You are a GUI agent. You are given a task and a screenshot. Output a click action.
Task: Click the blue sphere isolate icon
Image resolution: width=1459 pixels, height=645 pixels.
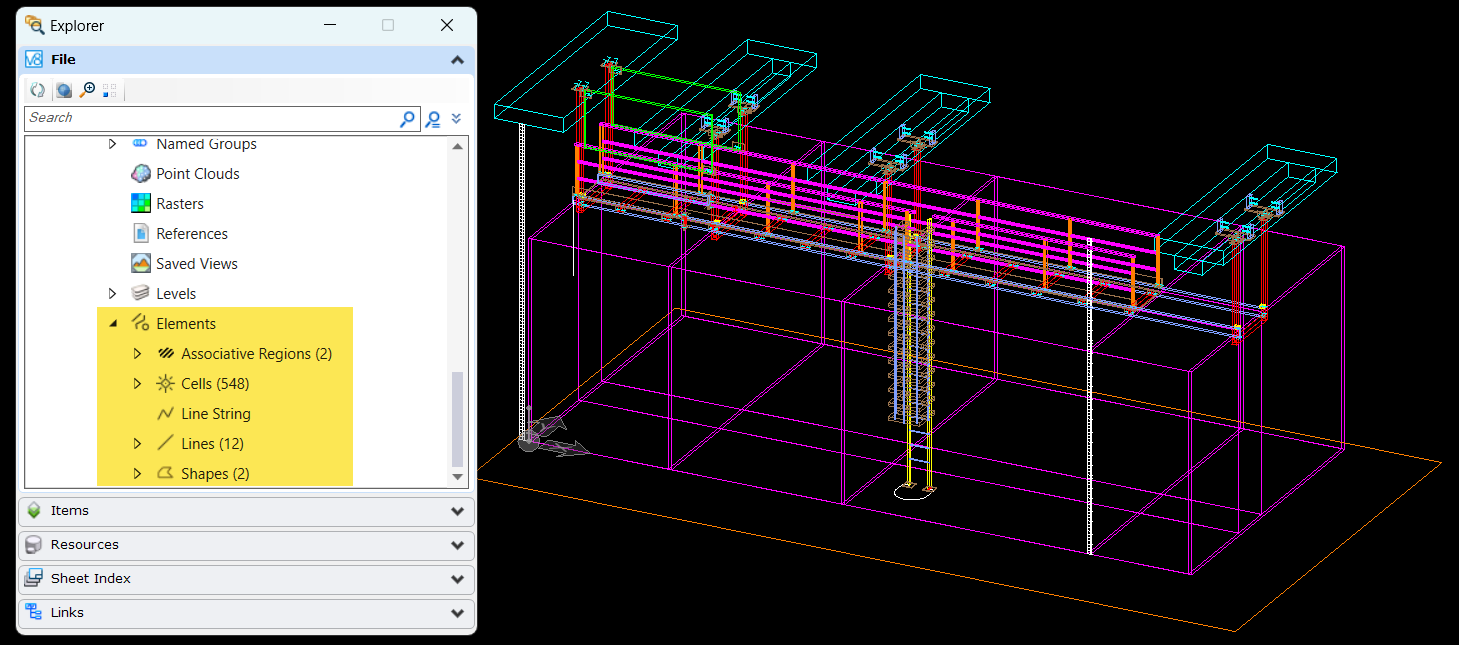pyautogui.click(x=63, y=90)
